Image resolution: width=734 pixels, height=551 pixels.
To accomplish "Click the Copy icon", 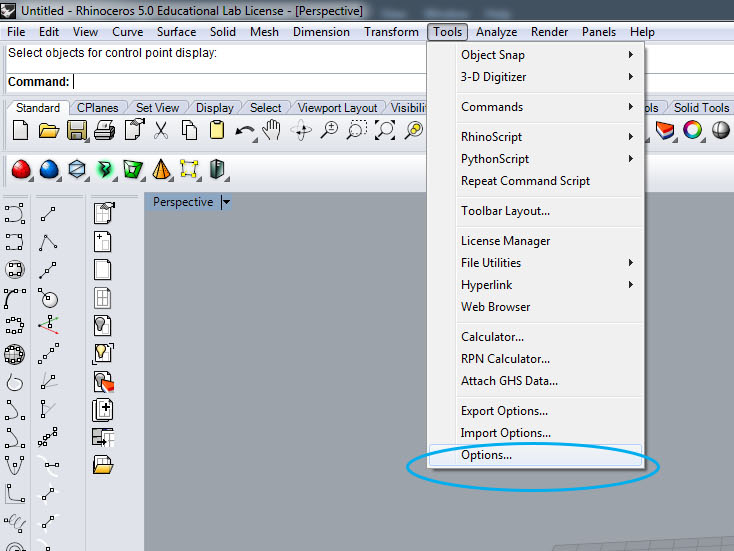I will click(189, 130).
